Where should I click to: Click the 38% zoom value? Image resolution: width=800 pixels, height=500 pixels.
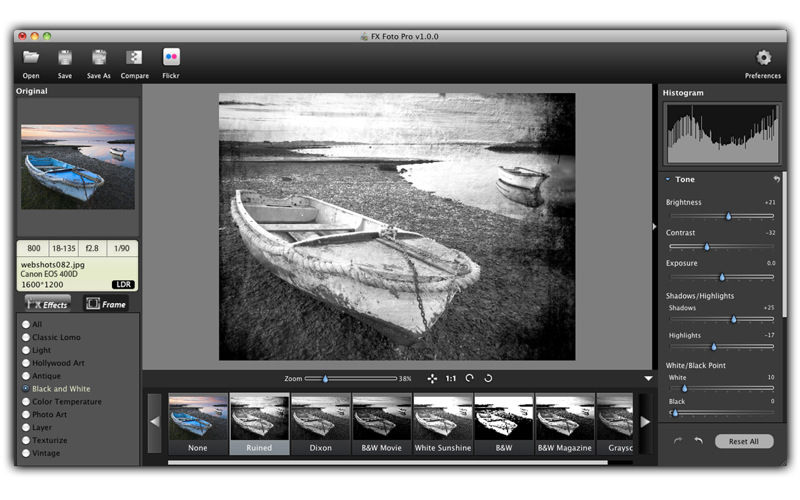(x=405, y=379)
